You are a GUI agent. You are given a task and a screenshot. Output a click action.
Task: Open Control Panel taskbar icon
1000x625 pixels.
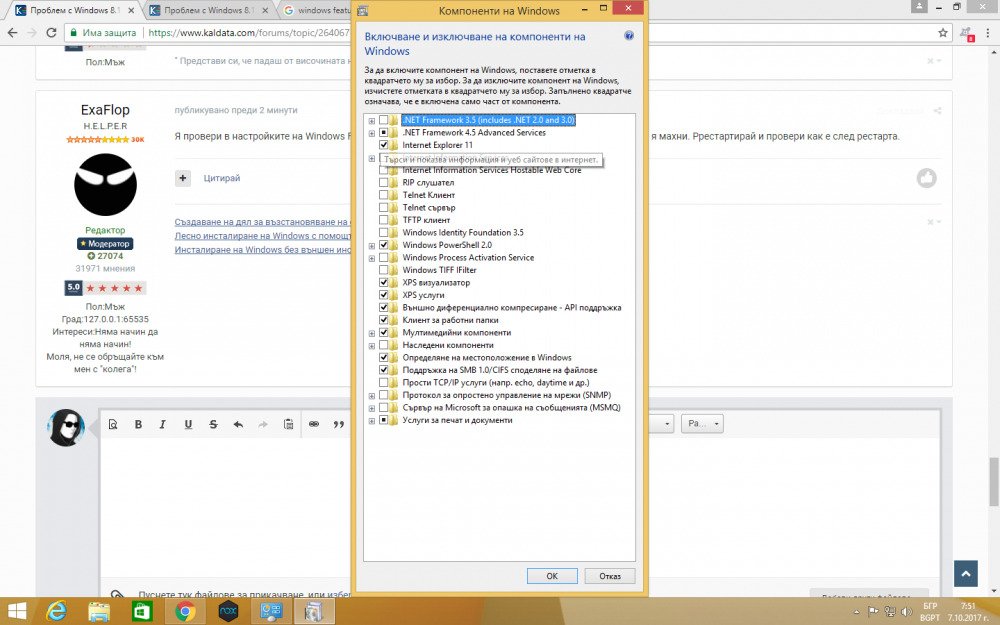tap(271, 612)
